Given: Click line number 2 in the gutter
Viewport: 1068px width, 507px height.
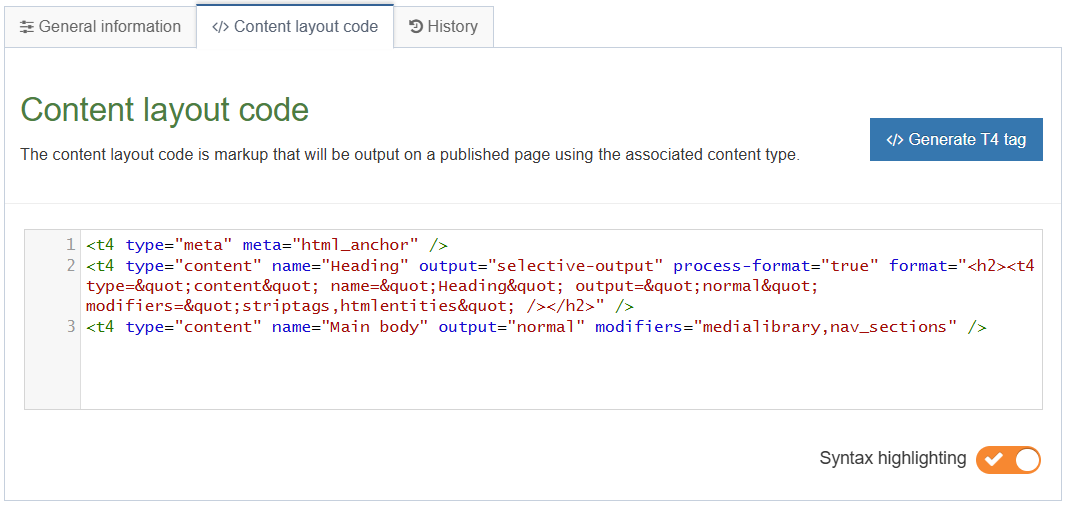Looking at the screenshot, I should pos(70,266).
